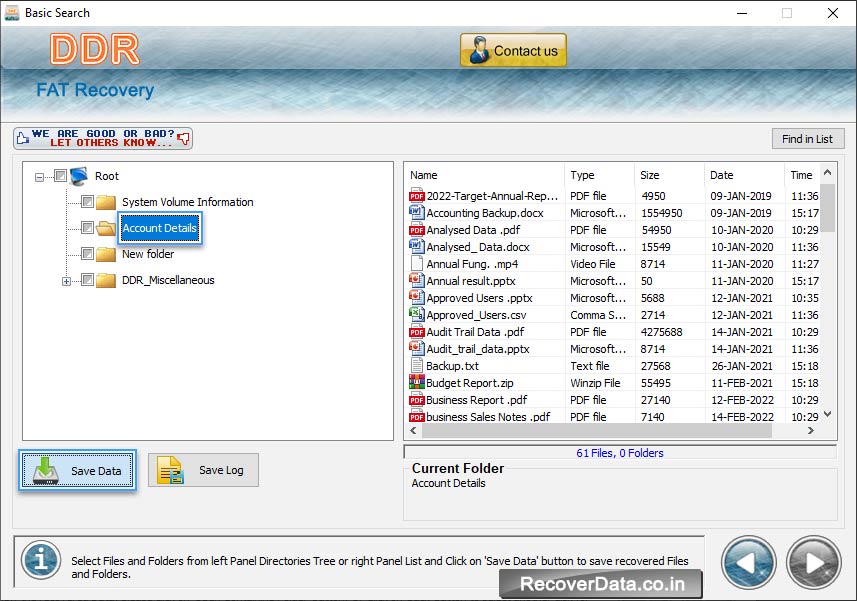
Task: Click the PDF icon of Business Report .pdf
Action: (416, 399)
